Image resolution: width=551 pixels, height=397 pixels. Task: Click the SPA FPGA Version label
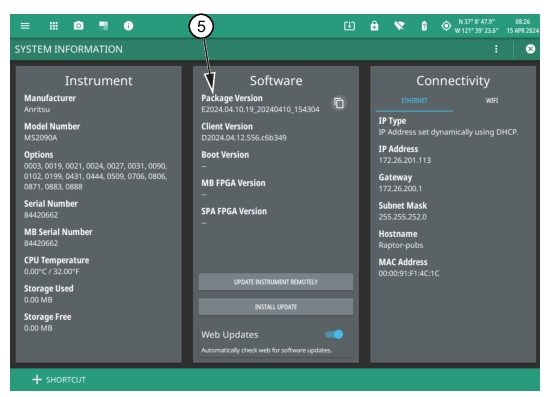point(234,211)
